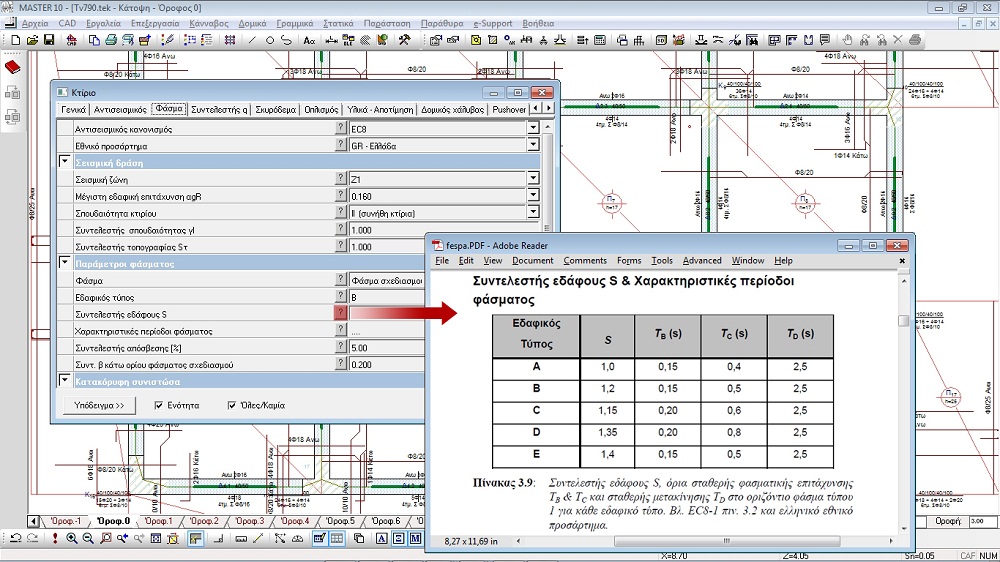Click the bottom toolbar 'M' icon
Viewport: 1000px width, 562px height.
(415, 538)
